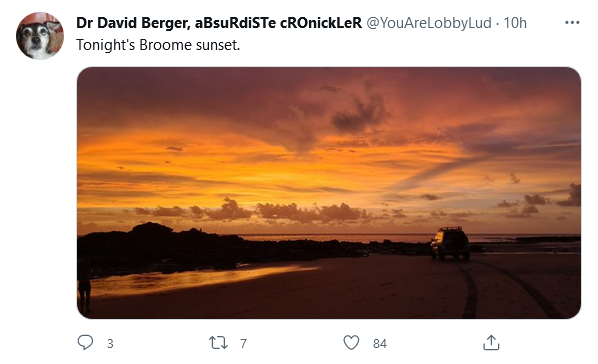Click the aBsuRdiSTe cROnickLeR part of the name
Viewport: 598px width, 364px height.
[278, 23]
